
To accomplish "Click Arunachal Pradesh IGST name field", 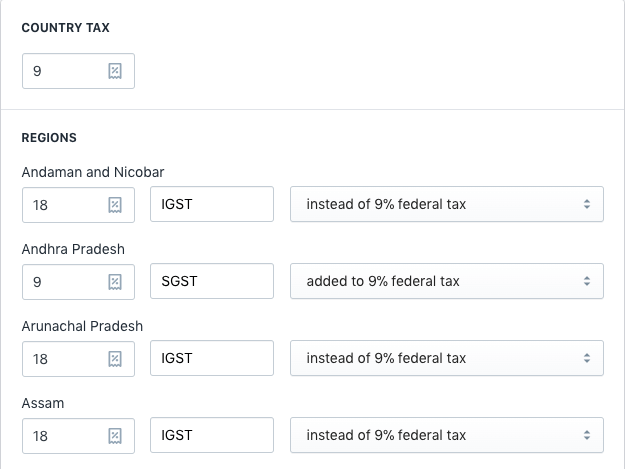I will (x=211, y=358).
